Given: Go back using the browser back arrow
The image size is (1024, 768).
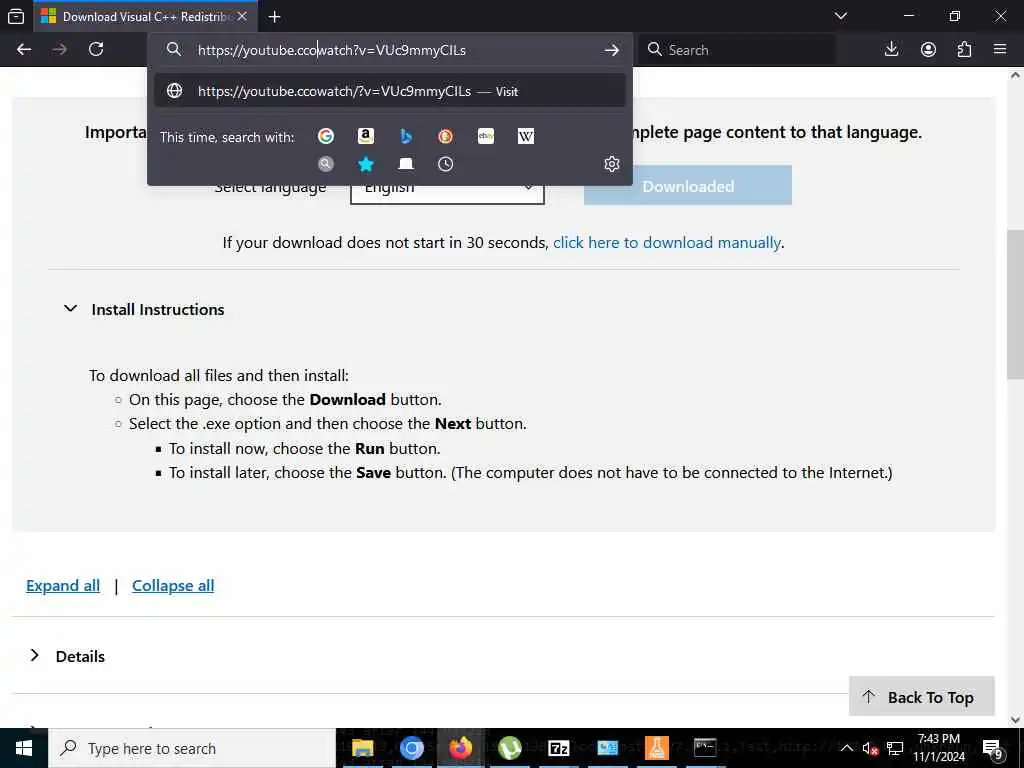Looking at the screenshot, I should [x=24, y=50].
